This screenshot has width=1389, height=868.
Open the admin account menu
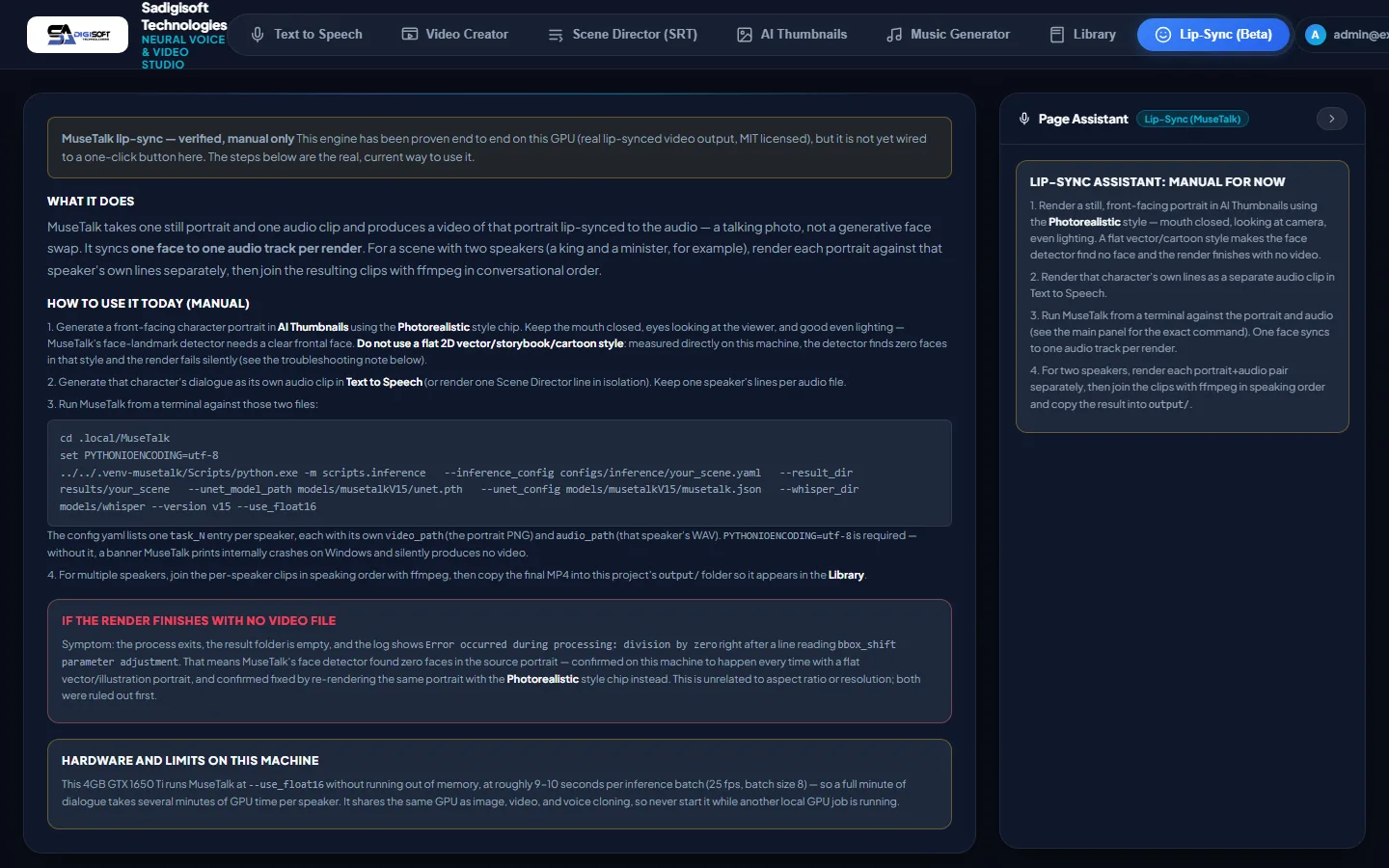(1346, 35)
